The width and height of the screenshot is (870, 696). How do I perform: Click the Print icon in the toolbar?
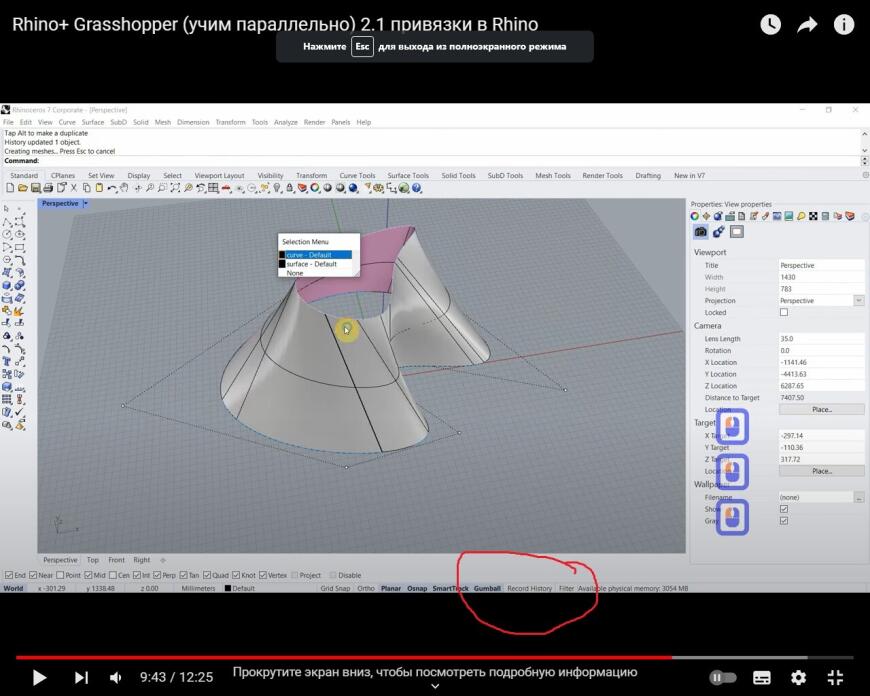pos(48,188)
